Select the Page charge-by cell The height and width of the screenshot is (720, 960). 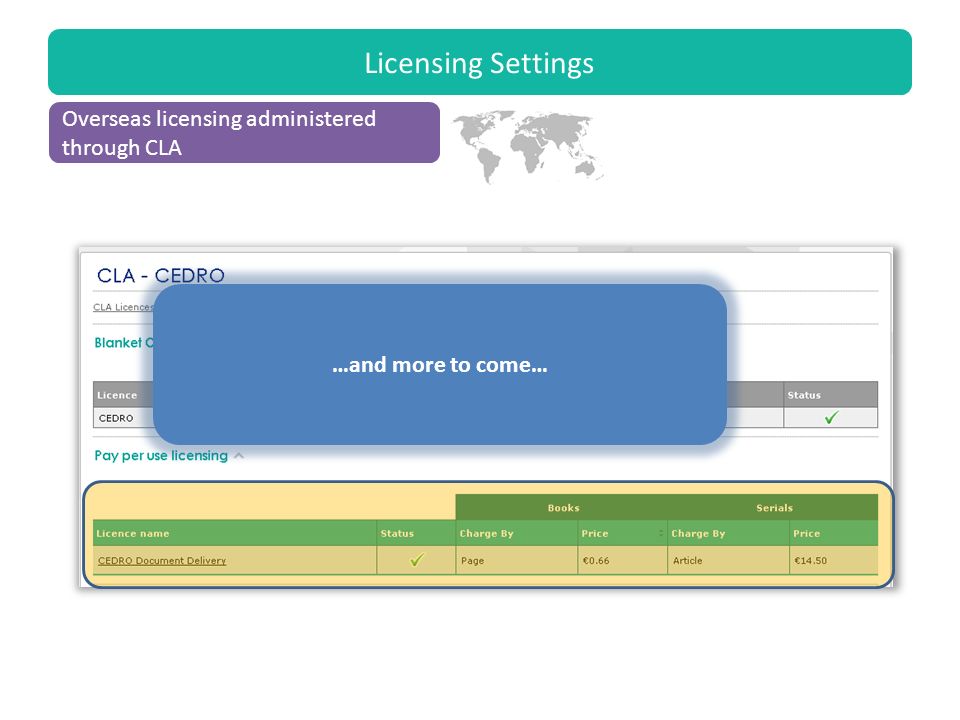click(x=517, y=560)
